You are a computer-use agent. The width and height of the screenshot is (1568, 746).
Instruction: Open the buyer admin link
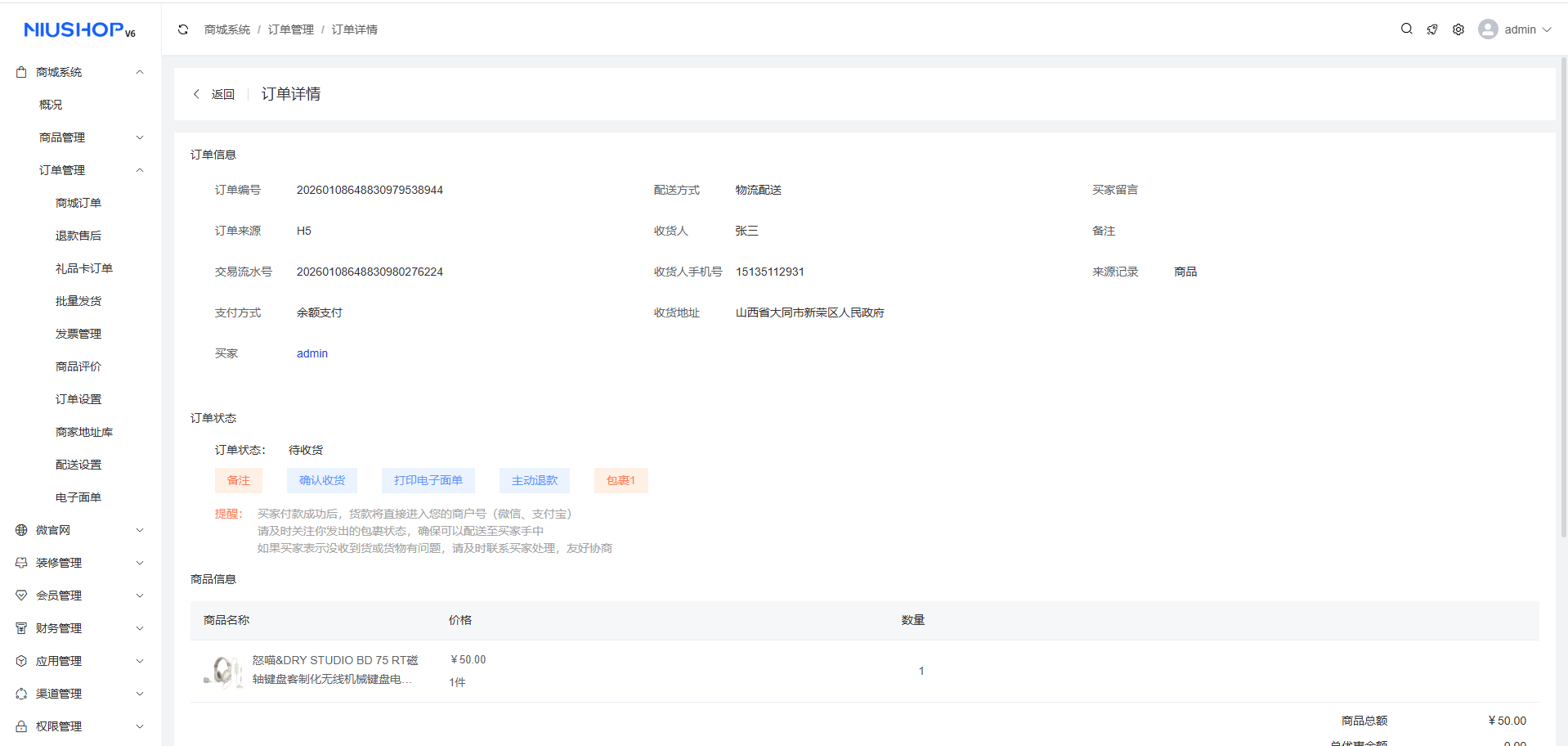tap(311, 353)
